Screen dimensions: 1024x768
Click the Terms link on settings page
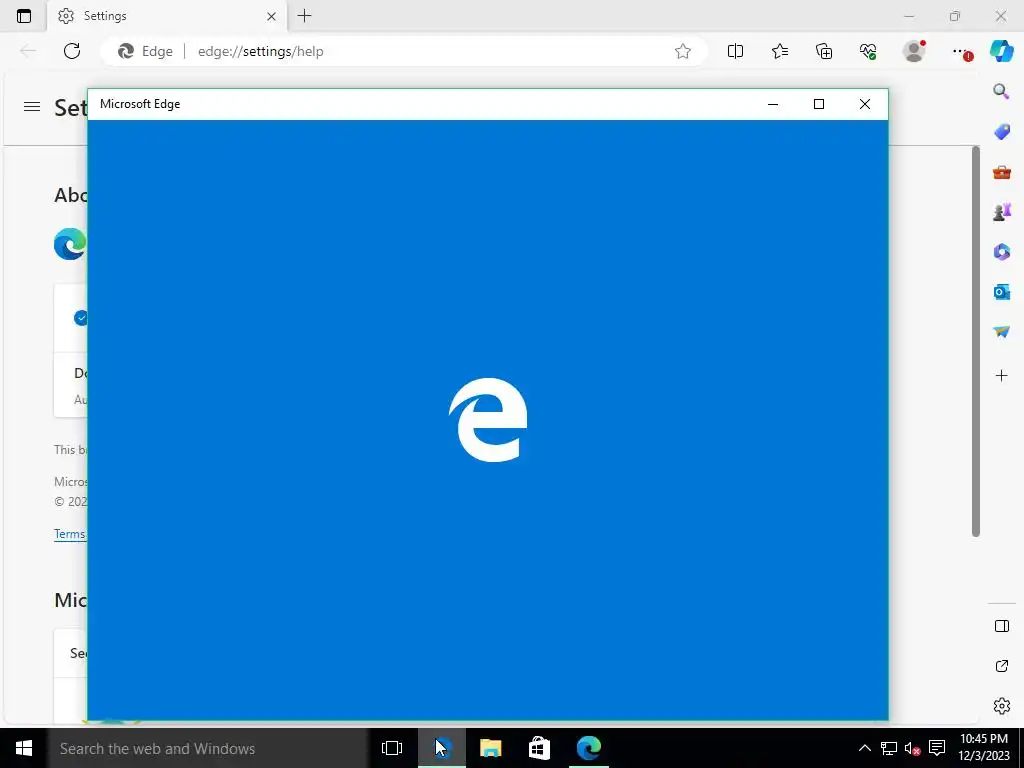pyautogui.click(x=70, y=534)
